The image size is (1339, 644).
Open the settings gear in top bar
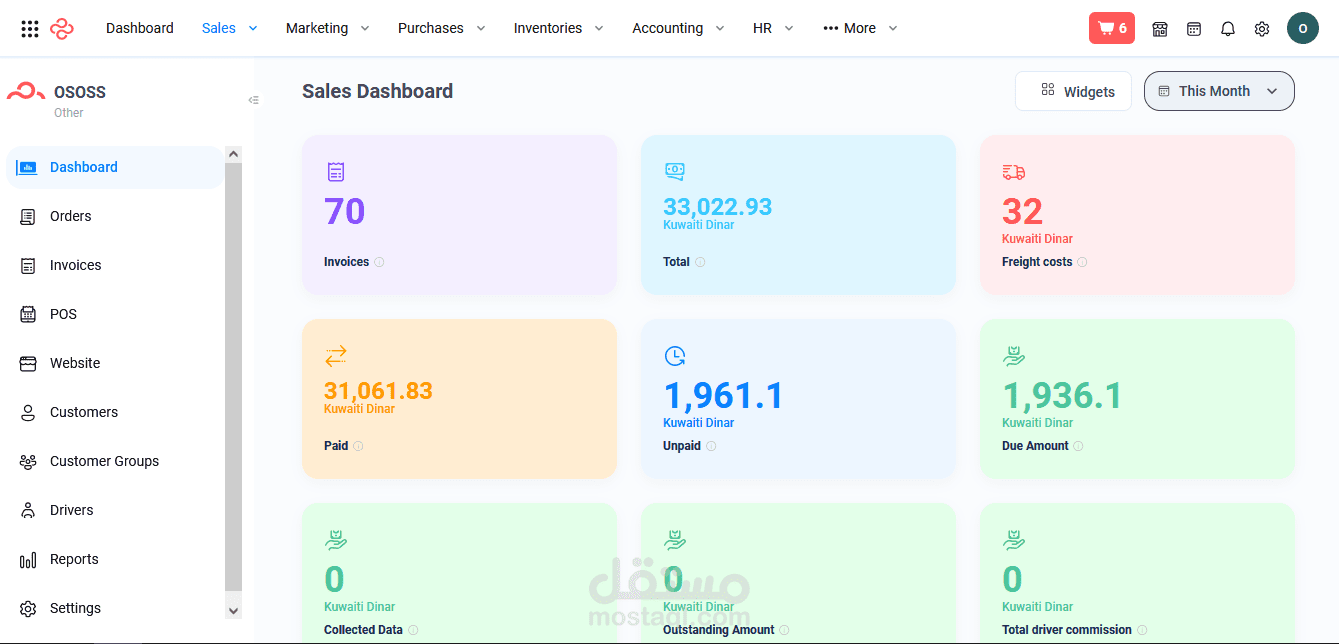pyautogui.click(x=1262, y=29)
